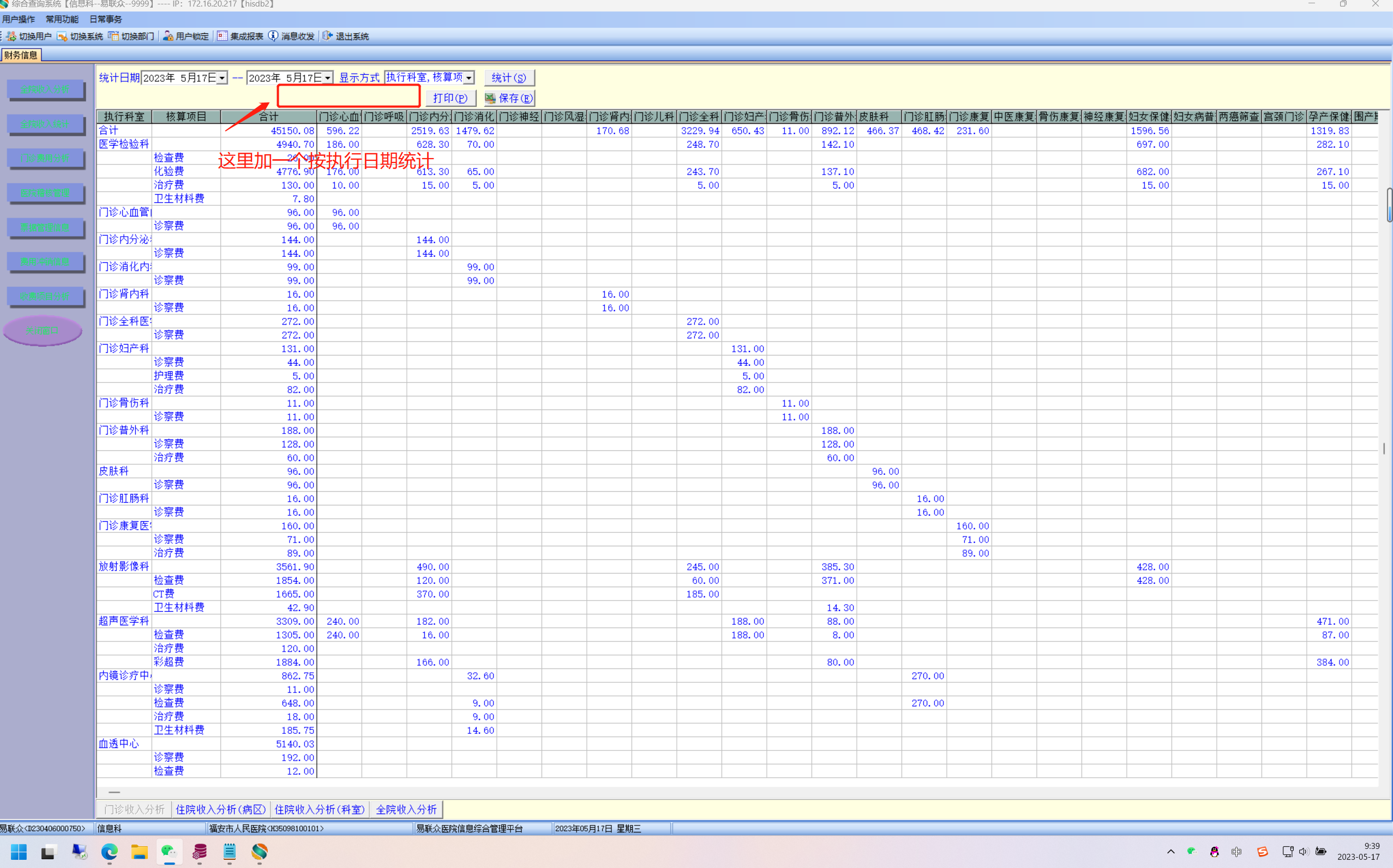
Task: Expand the start date dropdown
Action: point(221,78)
